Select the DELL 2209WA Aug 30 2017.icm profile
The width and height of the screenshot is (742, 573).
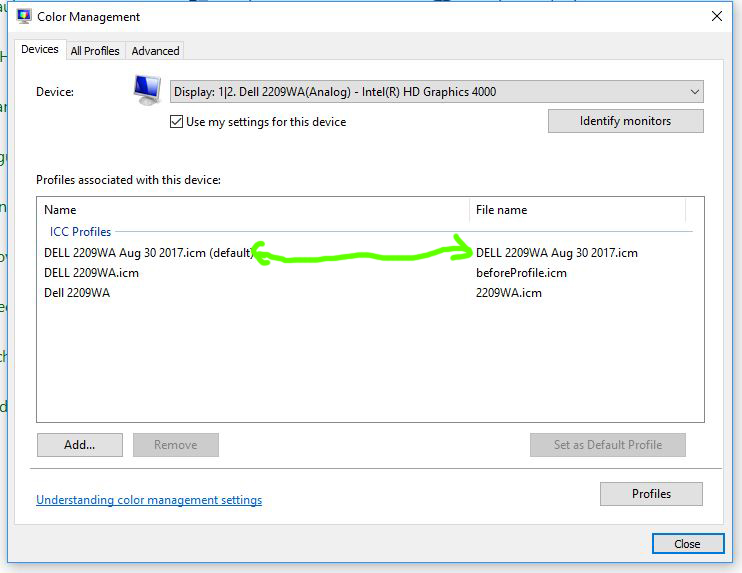147,253
